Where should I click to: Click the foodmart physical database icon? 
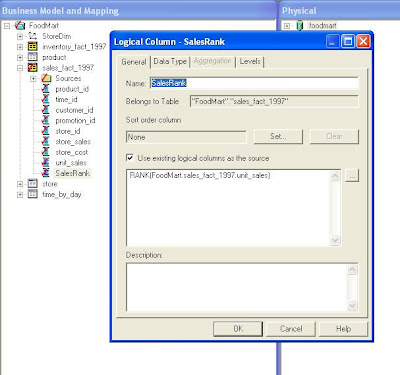(x=300, y=25)
